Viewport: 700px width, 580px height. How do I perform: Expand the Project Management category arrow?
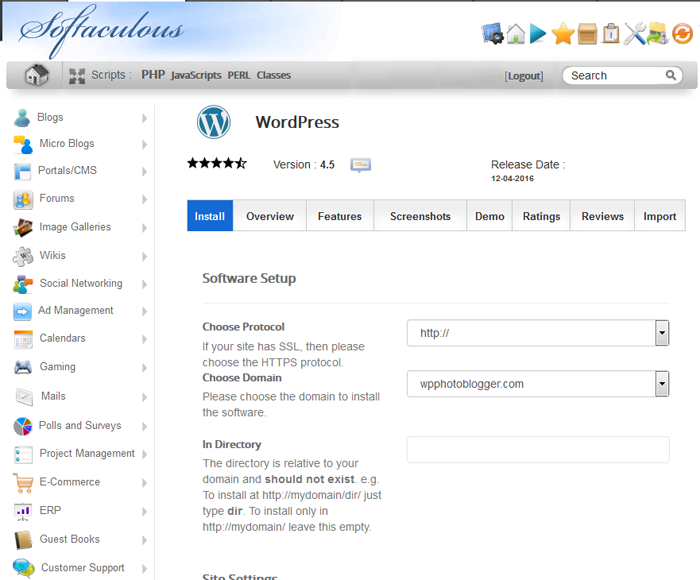pyautogui.click(x=144, y=454)
